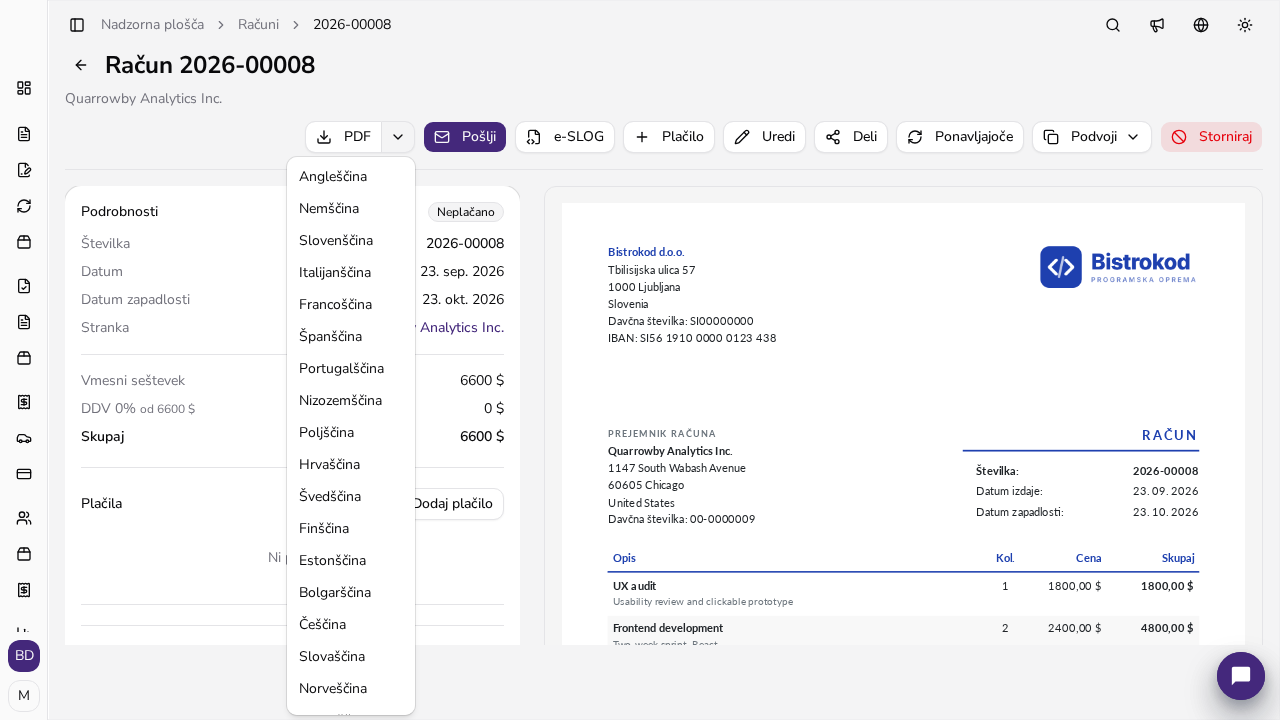Open the users icon in sidebar
This screenshot has width=1280, height=720.
point(24,518)
